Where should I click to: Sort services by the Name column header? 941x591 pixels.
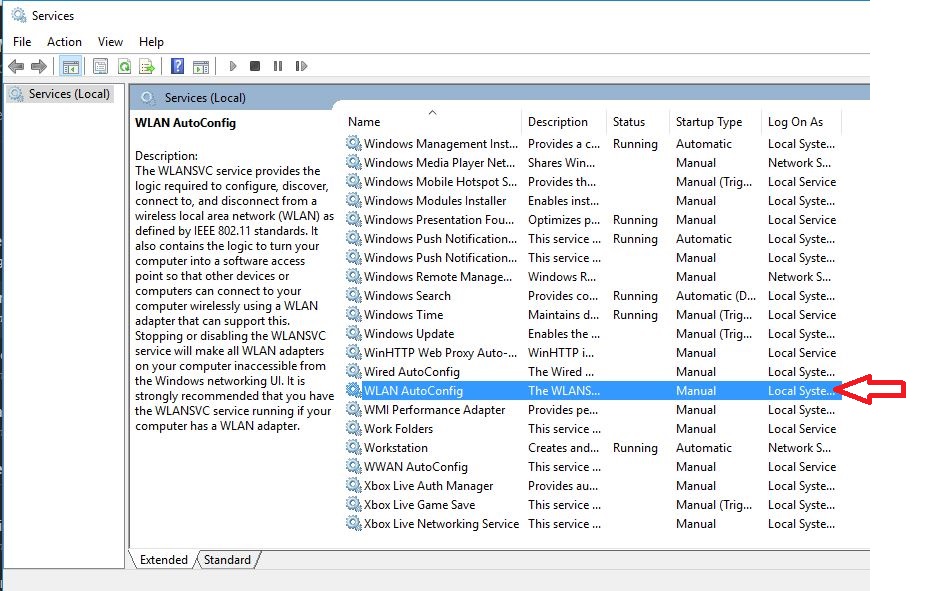[x=365, y=121]
